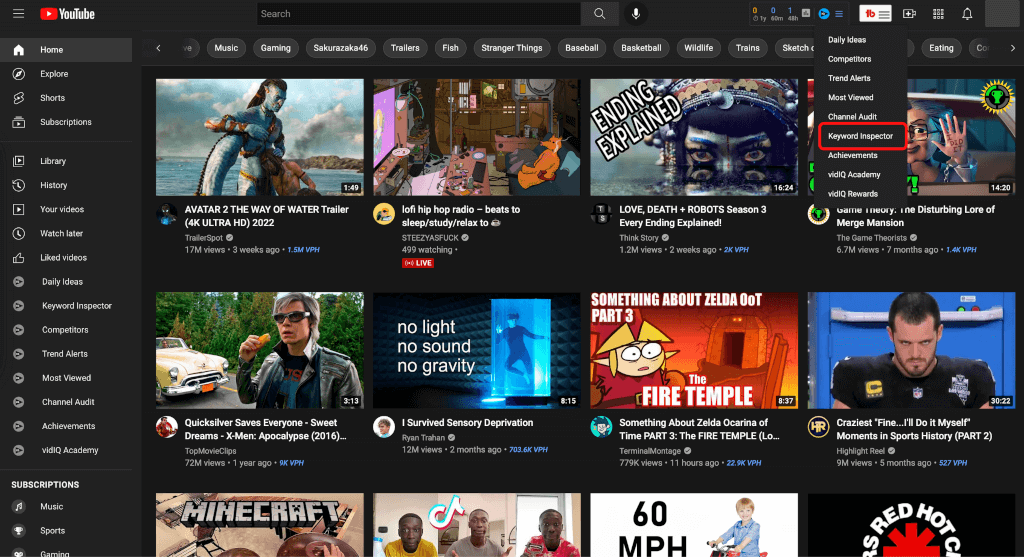This screenshot has height=557, width=1024.
Task: Click the Search input field
Action: point(418,14)
